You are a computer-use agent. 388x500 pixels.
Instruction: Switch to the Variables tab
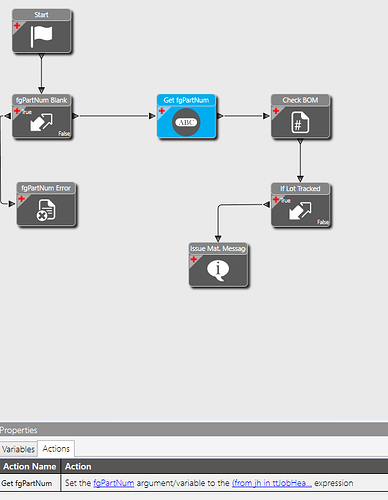[x=18, y=449]
